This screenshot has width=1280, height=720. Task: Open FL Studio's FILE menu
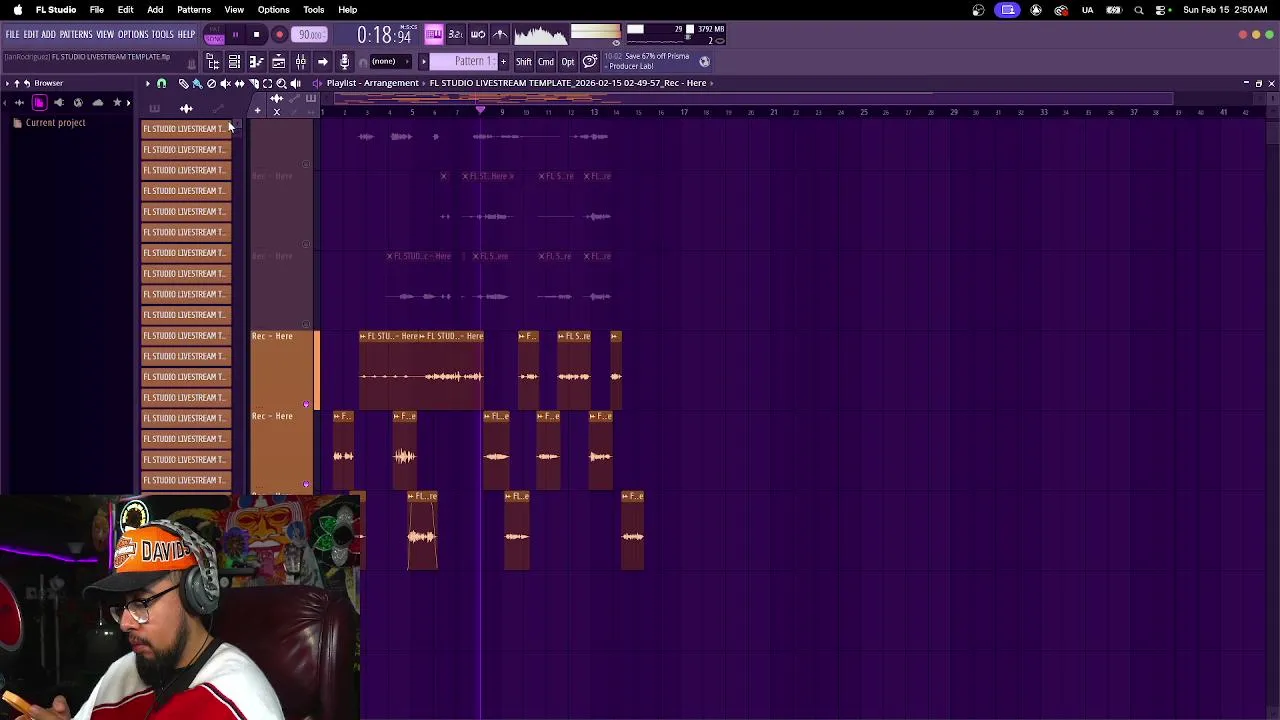coord(13,34)
